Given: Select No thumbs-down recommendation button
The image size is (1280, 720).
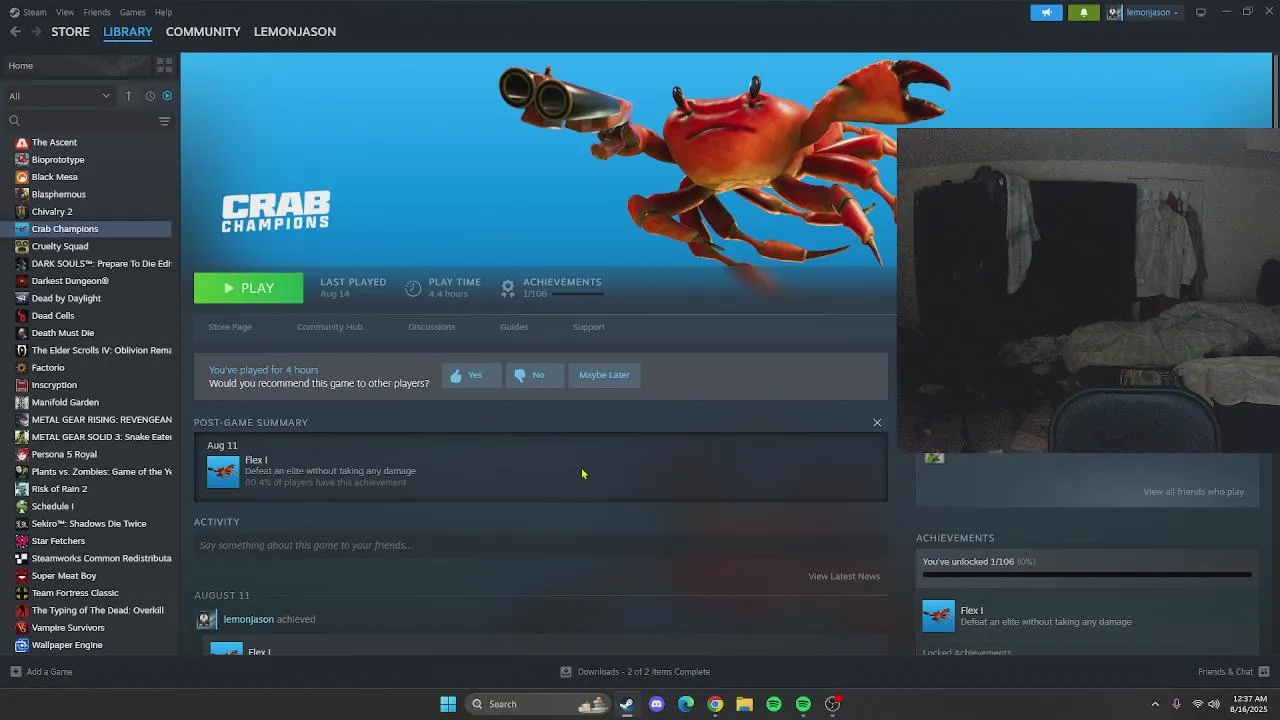Looking at the screenshot, I should coord(534,375).
